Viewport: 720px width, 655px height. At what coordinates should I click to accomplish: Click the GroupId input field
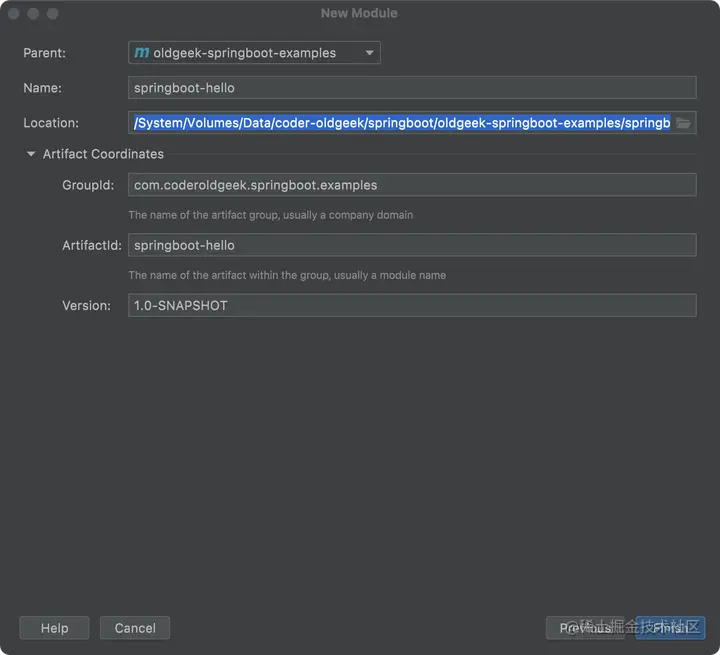(412, 185)
